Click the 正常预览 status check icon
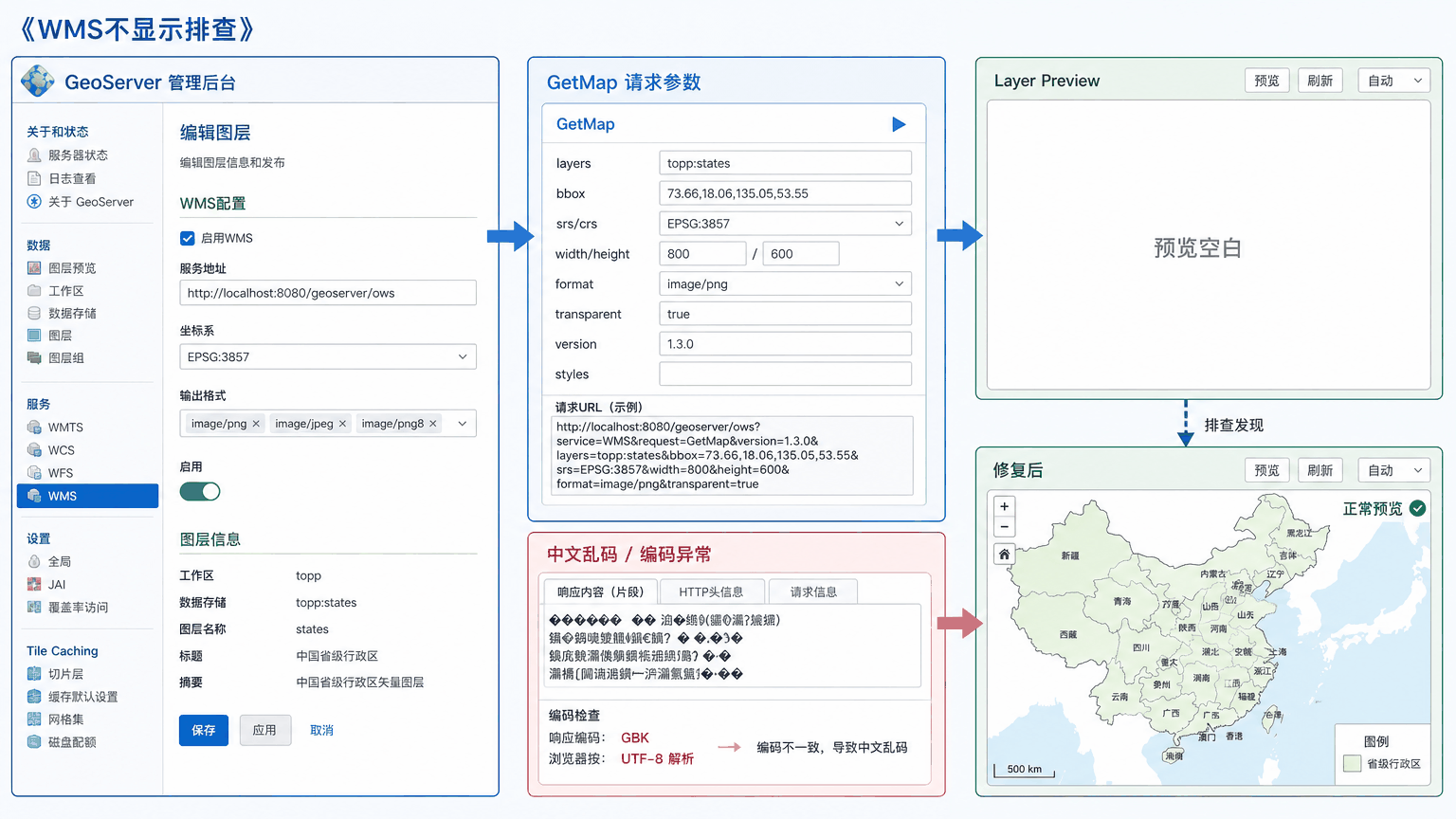This screenshot has width=1456, height=819. pyautogui.click(x=1418, y=508)
